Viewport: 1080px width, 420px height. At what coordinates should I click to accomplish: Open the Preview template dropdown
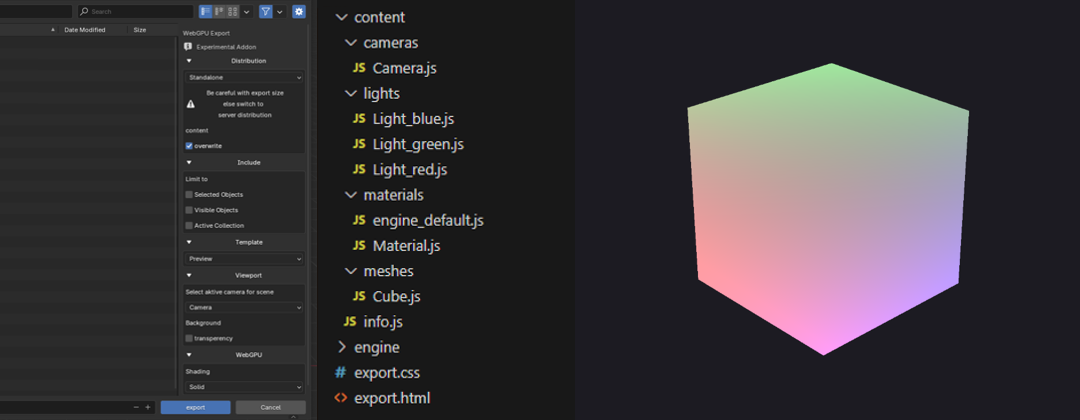[x=244, y=258]
